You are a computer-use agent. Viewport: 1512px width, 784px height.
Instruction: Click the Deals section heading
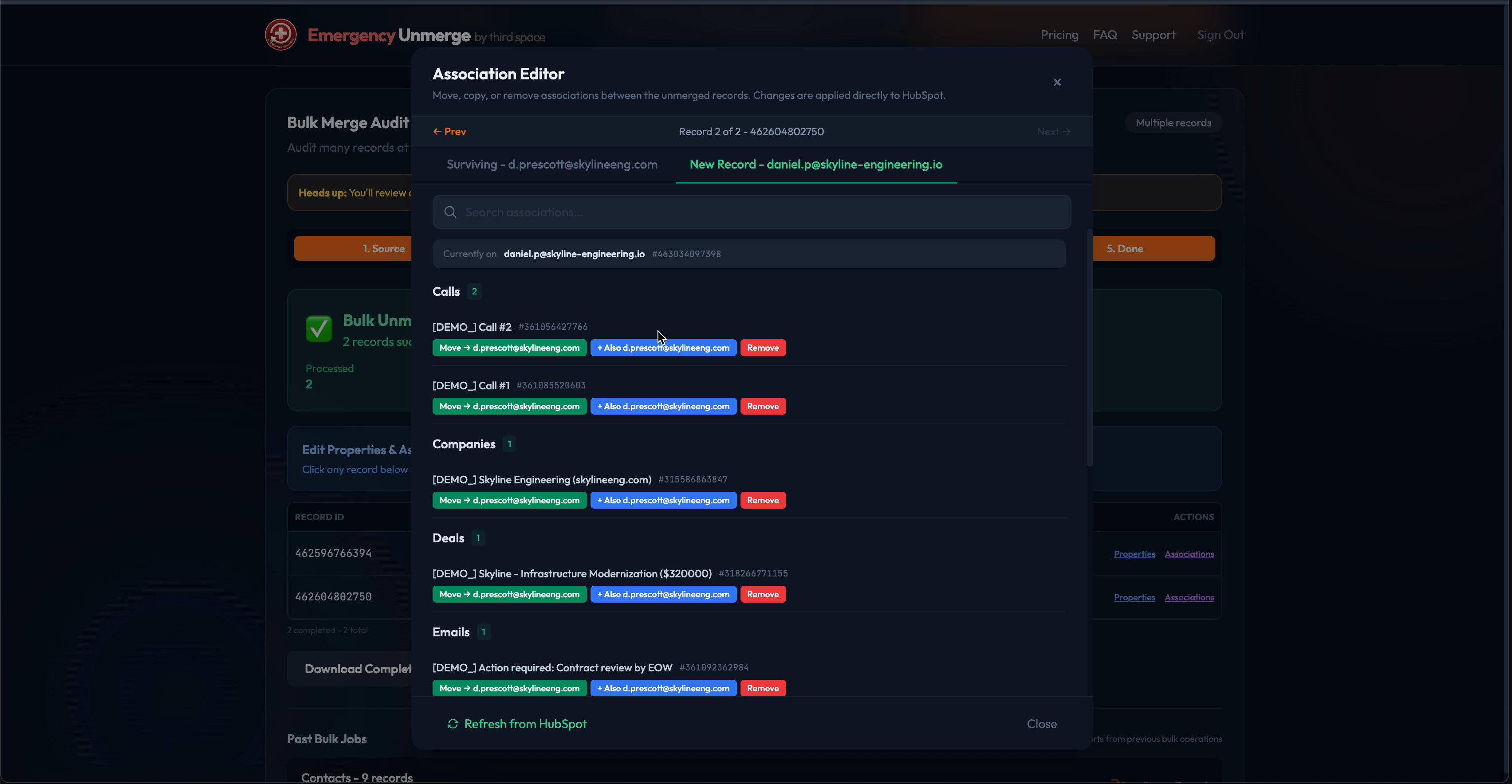coord(449,538)
